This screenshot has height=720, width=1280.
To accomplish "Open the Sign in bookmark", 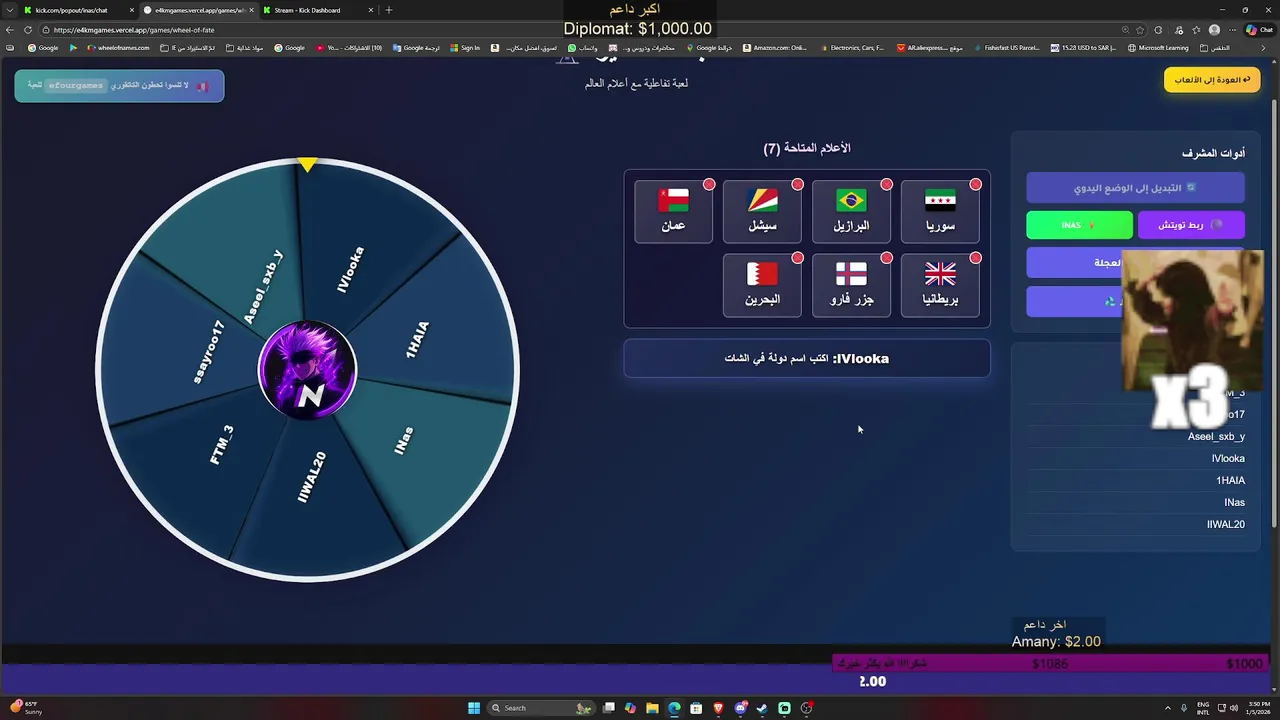I will [465, 48].
